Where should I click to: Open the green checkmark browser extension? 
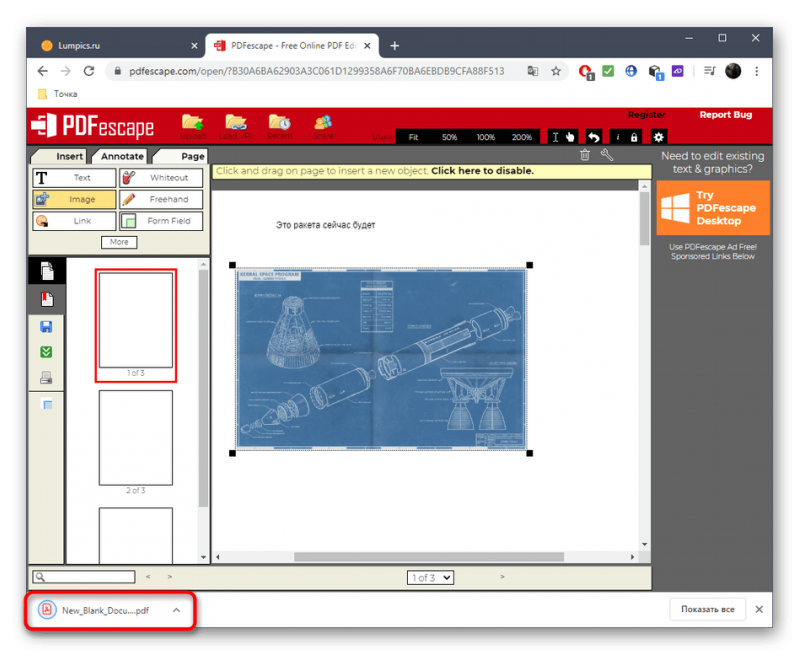(x=608, y=71)
